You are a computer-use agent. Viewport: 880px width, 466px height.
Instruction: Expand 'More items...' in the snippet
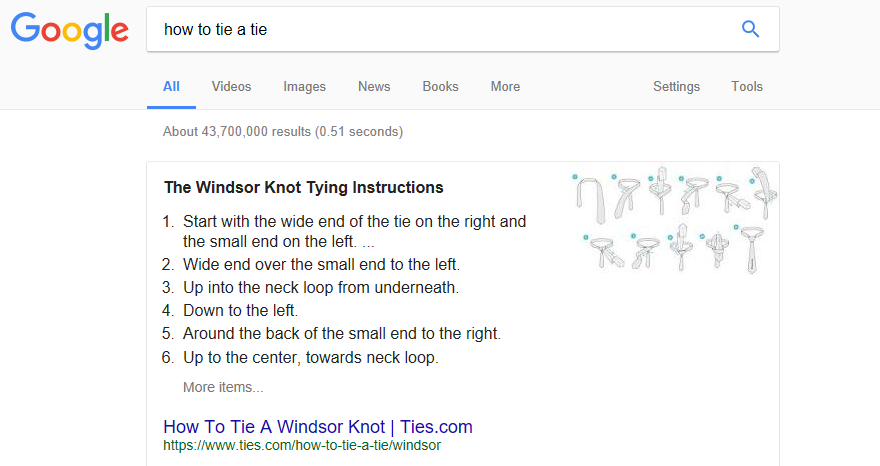point(223,387)
